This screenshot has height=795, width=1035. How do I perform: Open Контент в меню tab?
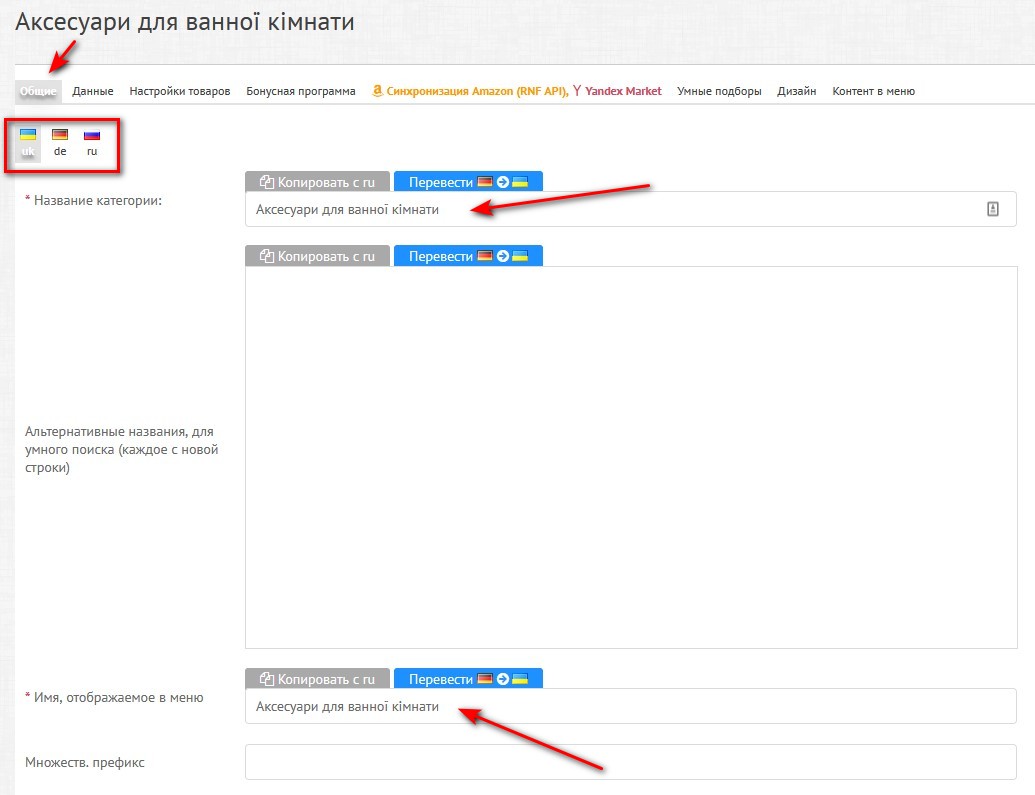point(873,91)
